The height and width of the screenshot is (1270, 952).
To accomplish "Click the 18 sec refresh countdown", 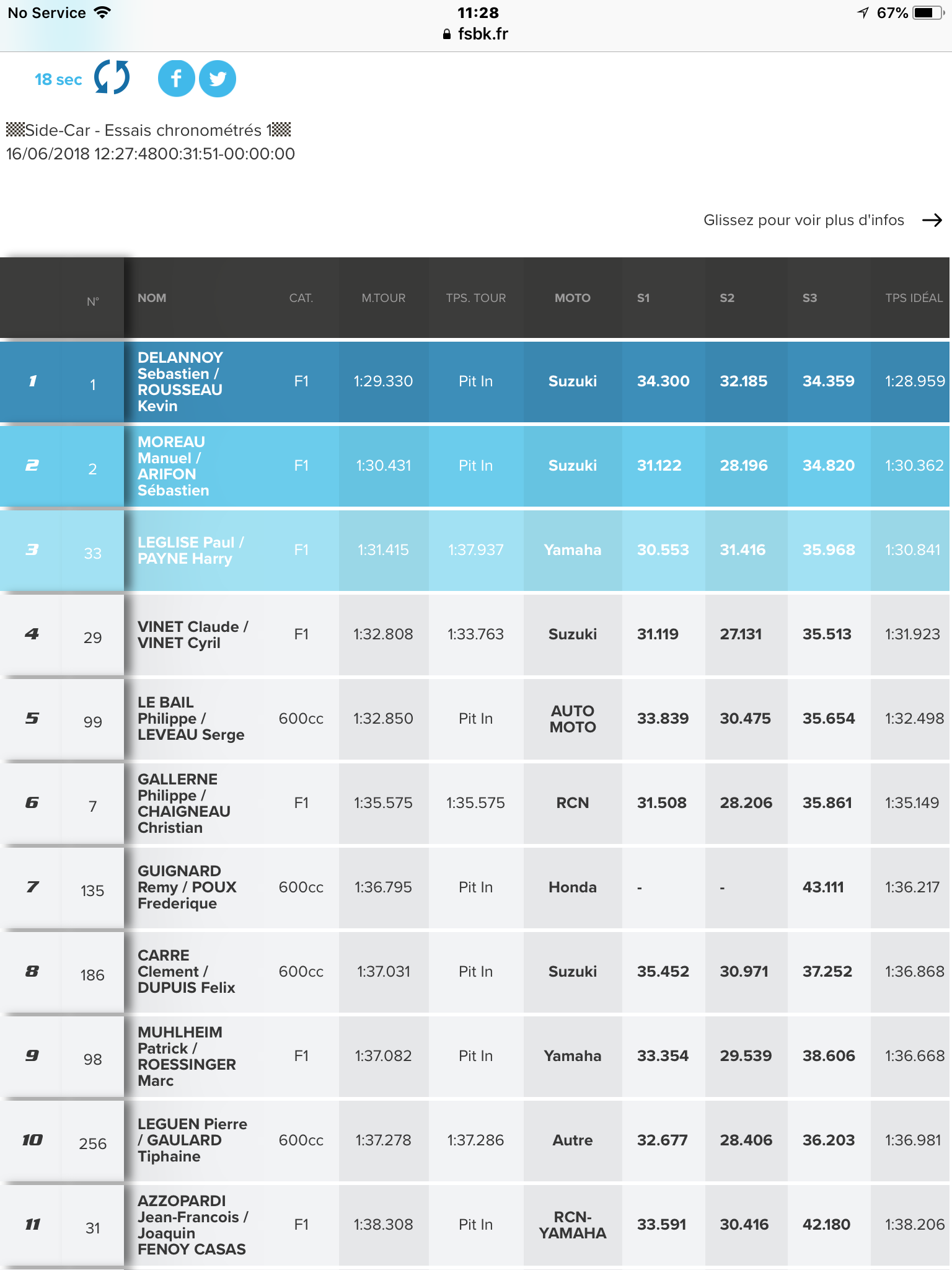I will [58, 79].
